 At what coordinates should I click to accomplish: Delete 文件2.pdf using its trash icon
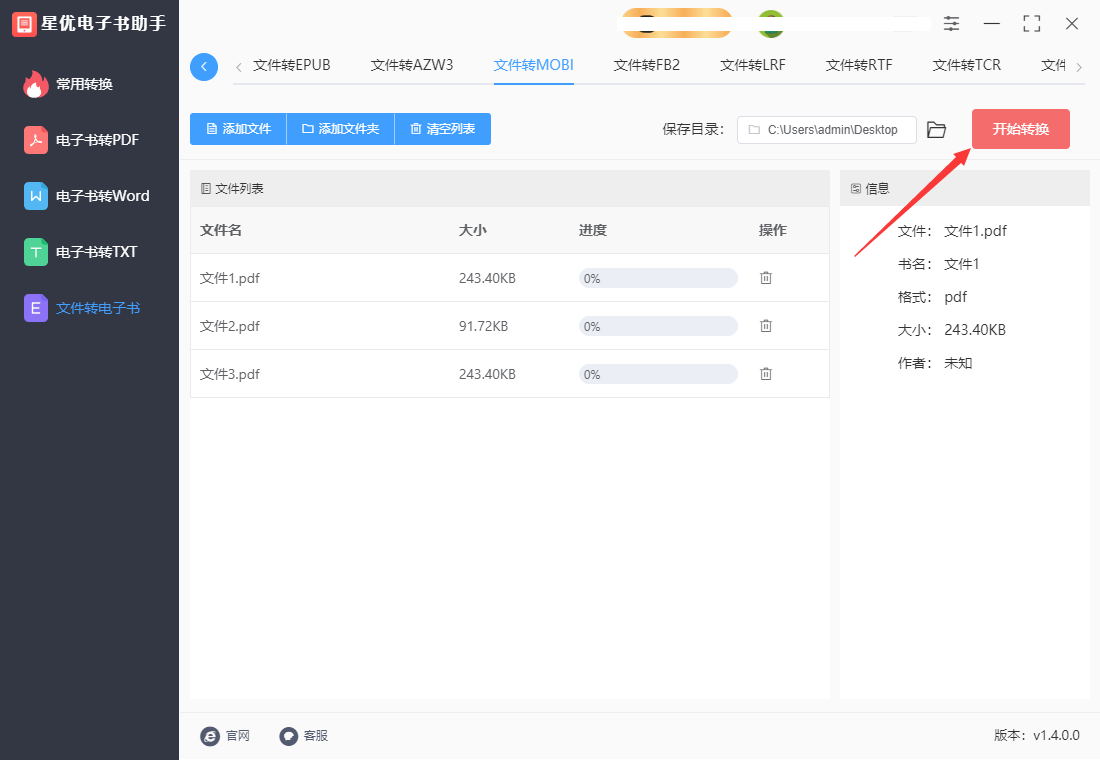765,325
